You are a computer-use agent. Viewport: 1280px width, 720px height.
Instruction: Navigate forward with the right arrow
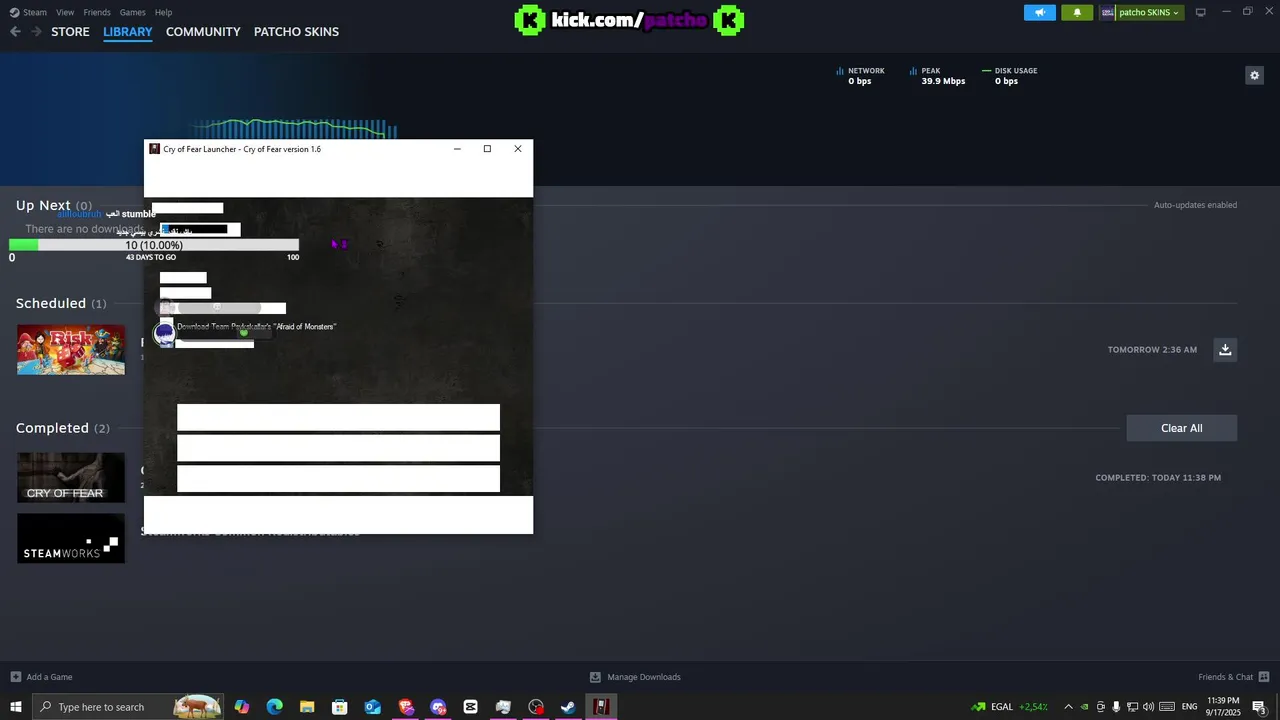pyautogui.click(x=36, y=32)
